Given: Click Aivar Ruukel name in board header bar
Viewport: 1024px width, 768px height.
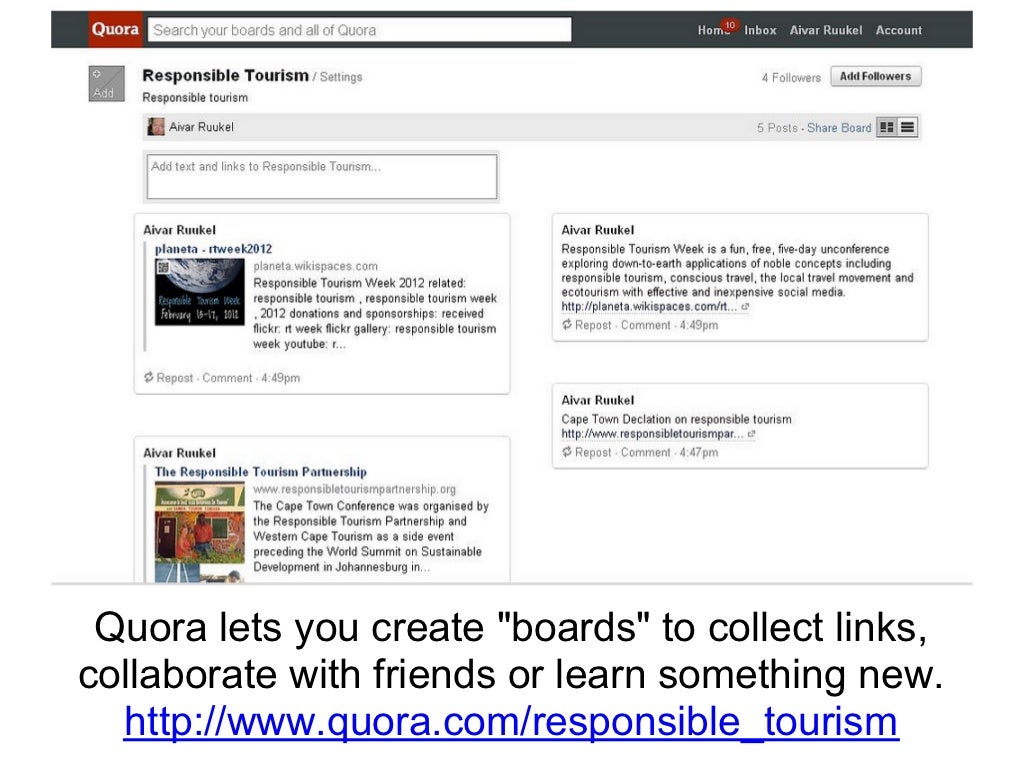Looking at the screenshot, I should (201, 127).
